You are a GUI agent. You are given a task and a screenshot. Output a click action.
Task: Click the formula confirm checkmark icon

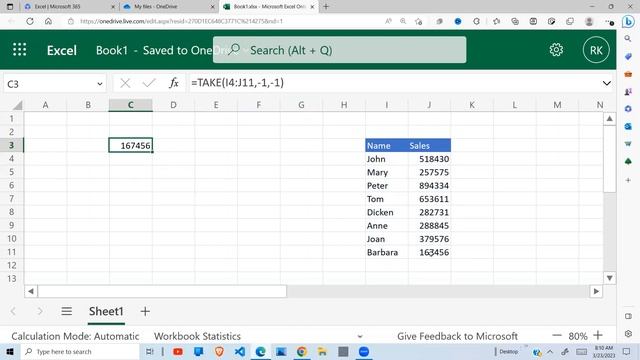(x=149, y=83)
